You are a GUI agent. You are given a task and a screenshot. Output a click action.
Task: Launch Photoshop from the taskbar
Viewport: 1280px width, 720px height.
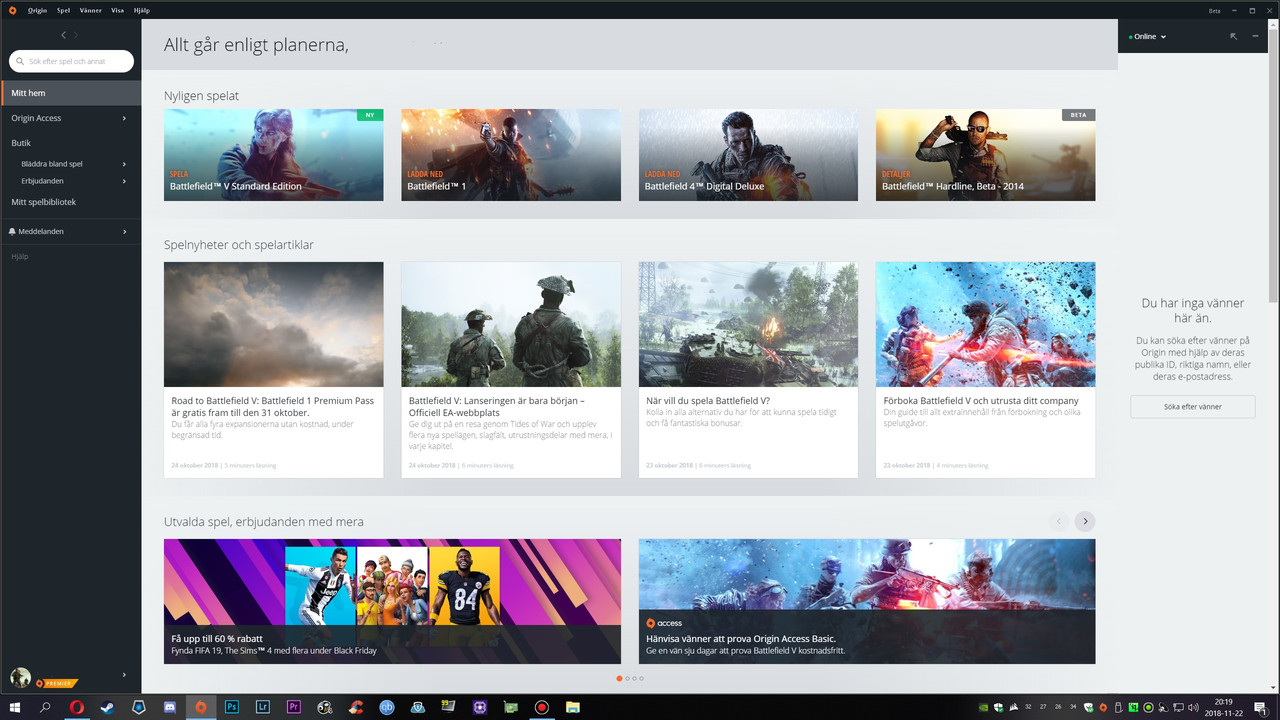click(x=232, y=707)
